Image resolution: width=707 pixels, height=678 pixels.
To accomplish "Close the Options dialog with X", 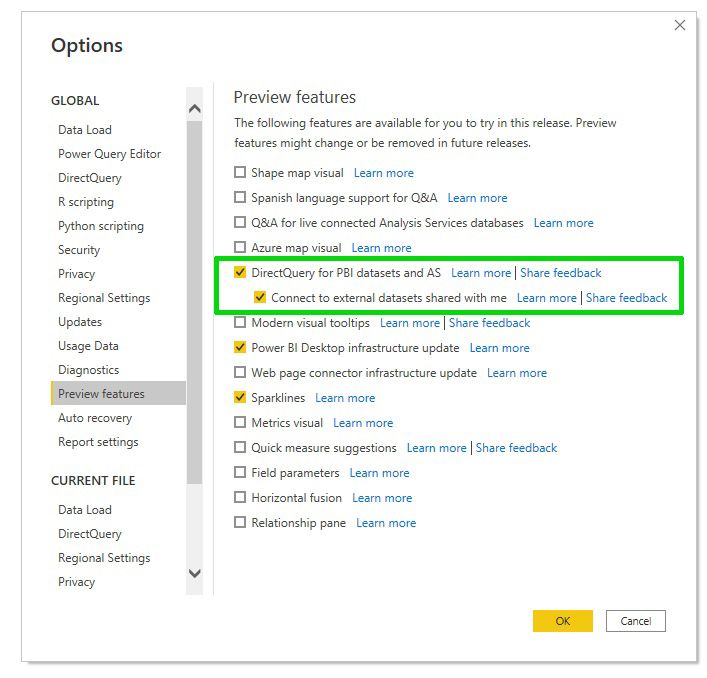I will tap(679, 25).
